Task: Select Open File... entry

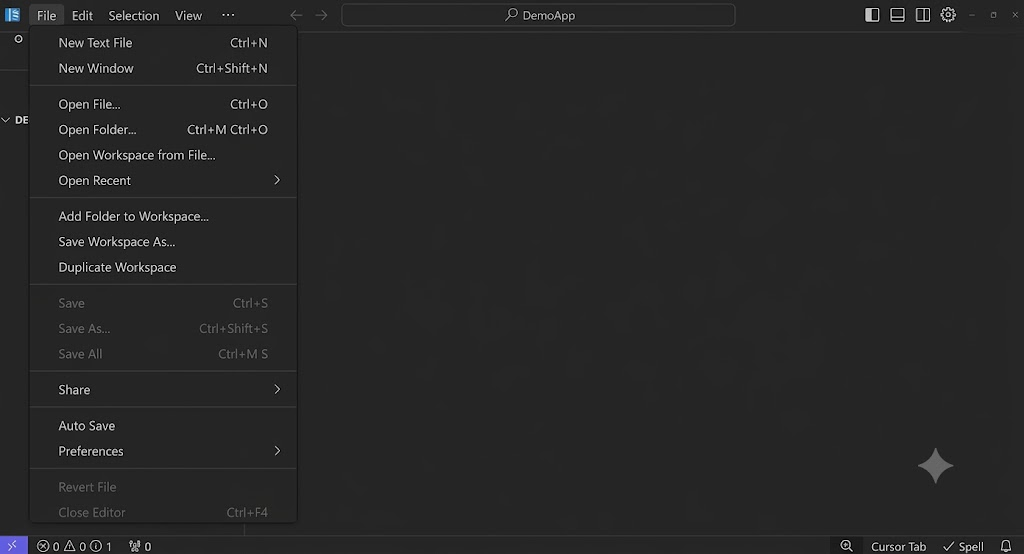Action: click(163, 104)
